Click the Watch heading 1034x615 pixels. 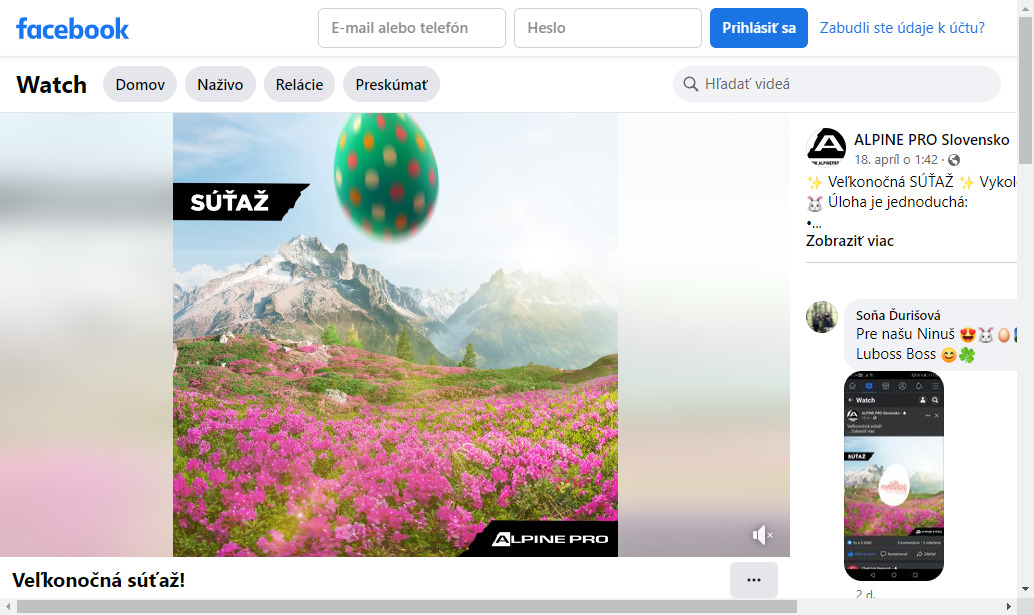(51, 84)
